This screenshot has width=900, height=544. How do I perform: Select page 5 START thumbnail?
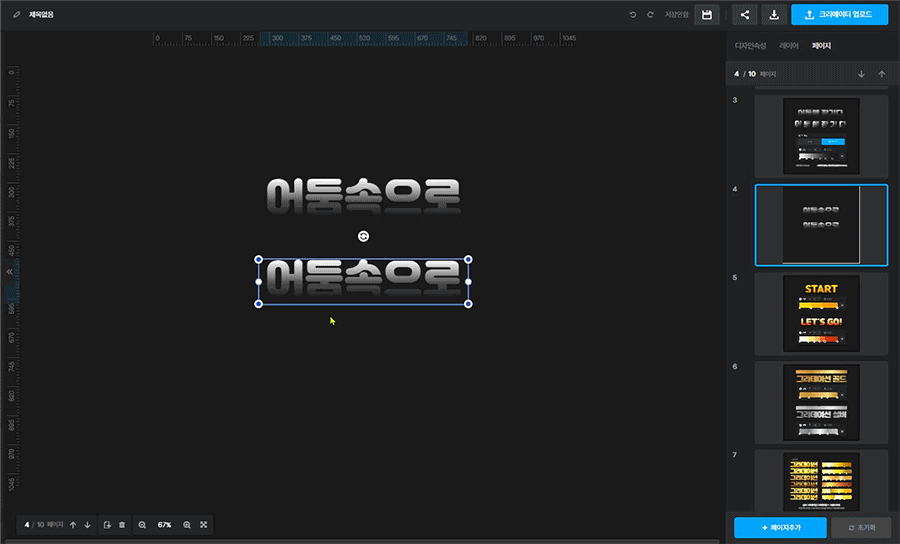pos(821,313)
